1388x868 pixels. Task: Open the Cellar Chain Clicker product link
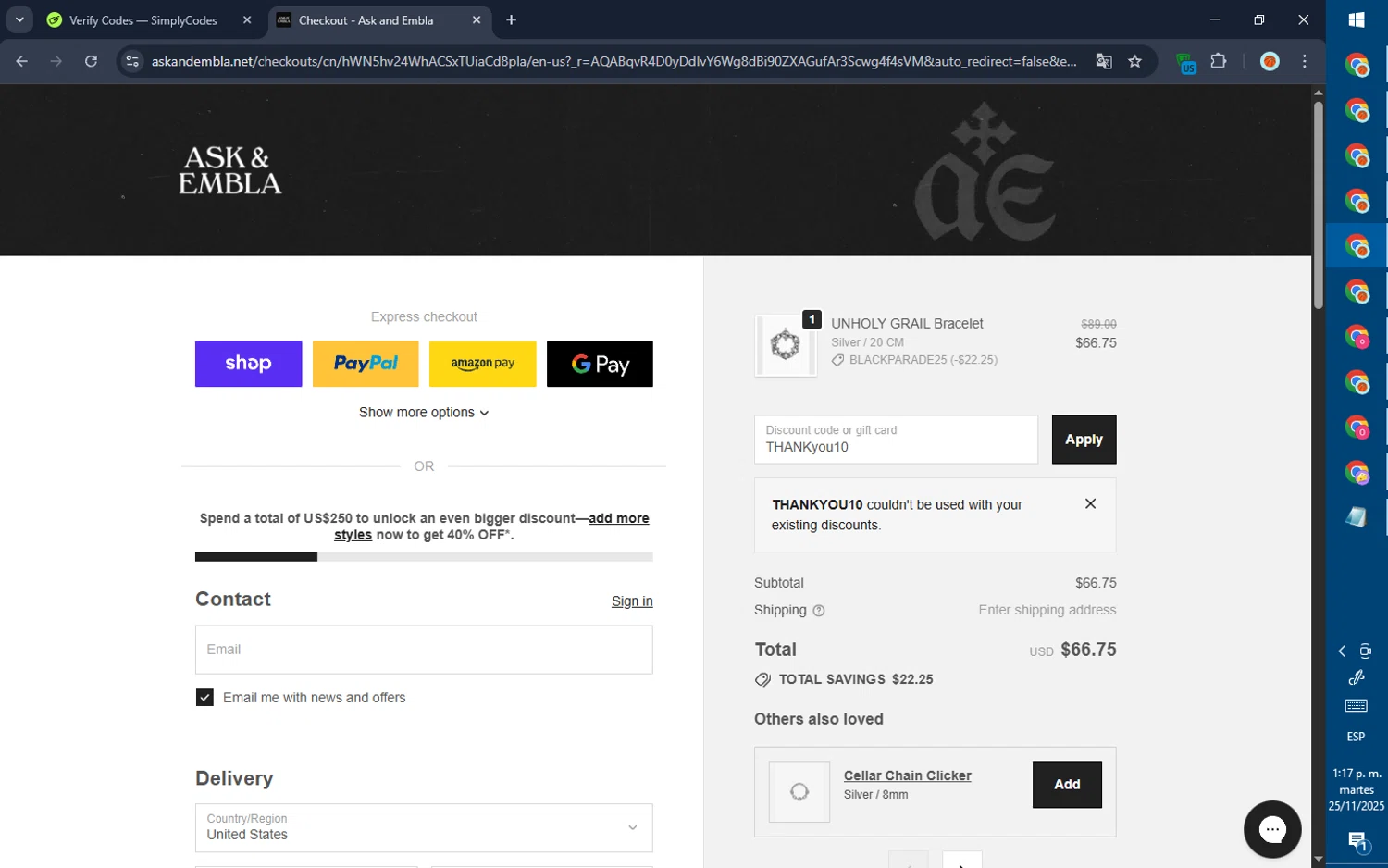click(x=907, y=775)
